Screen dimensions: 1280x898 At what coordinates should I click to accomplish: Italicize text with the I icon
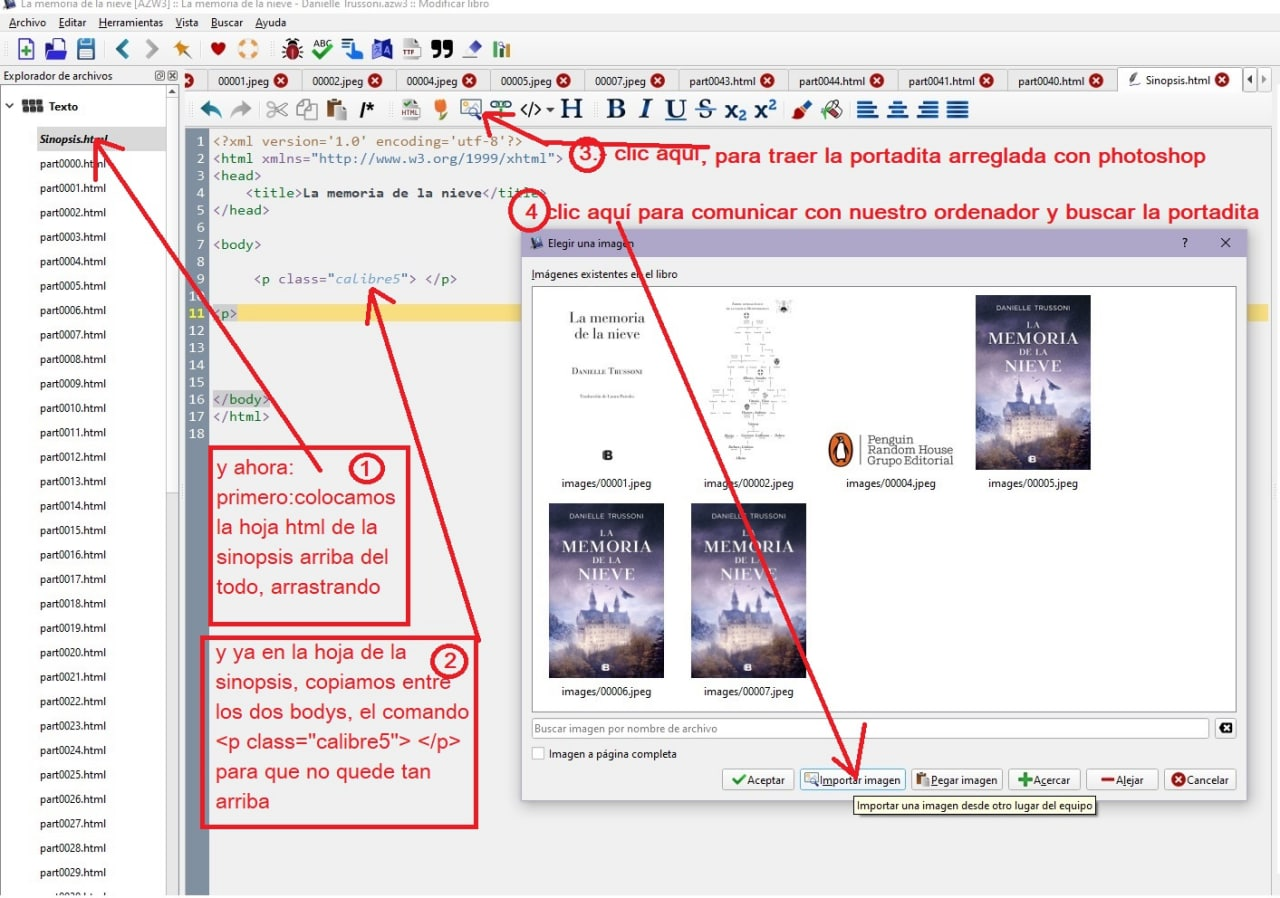pos(645,110)
